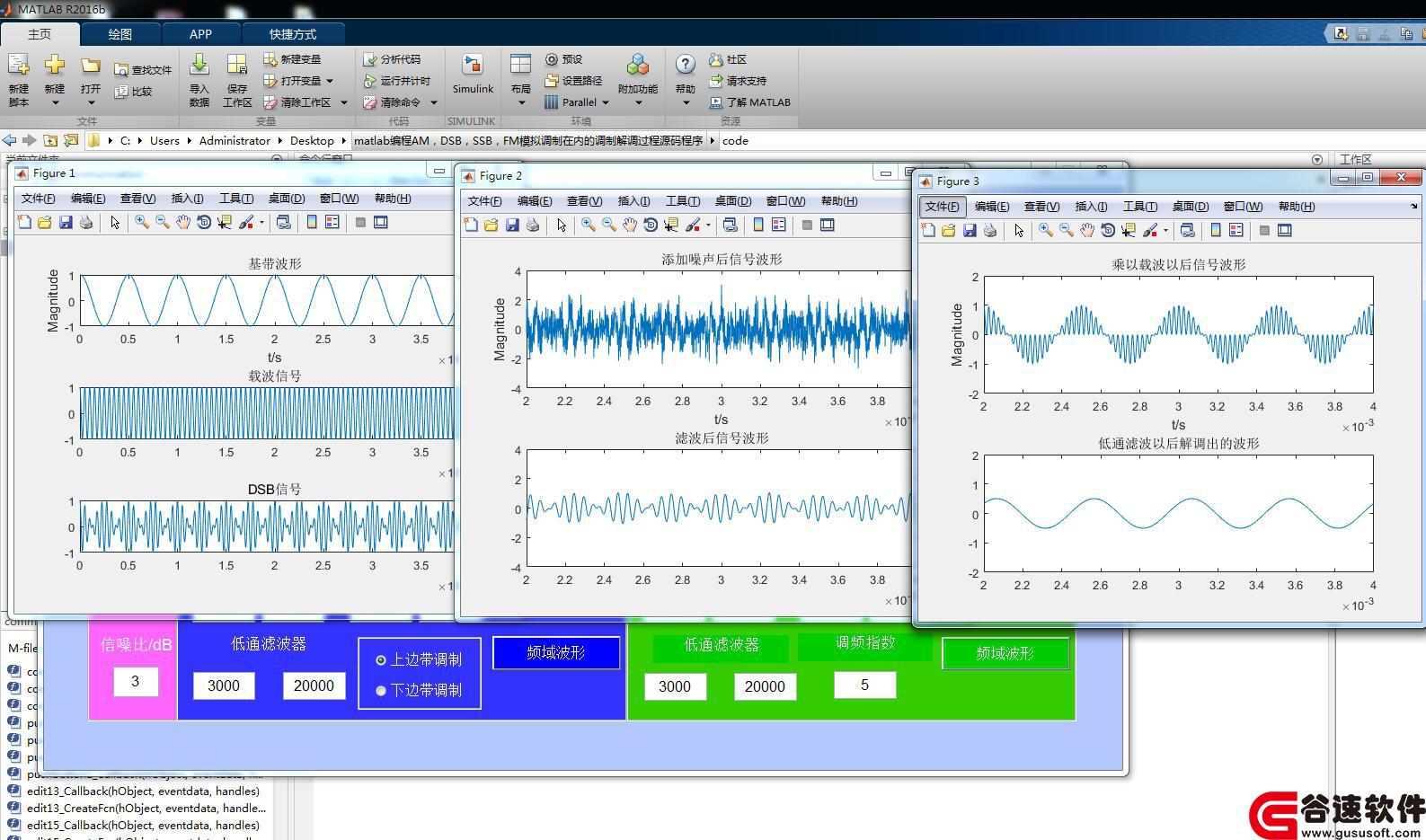Click the Layout icon
1426x840 pixels.
[520, 65]
